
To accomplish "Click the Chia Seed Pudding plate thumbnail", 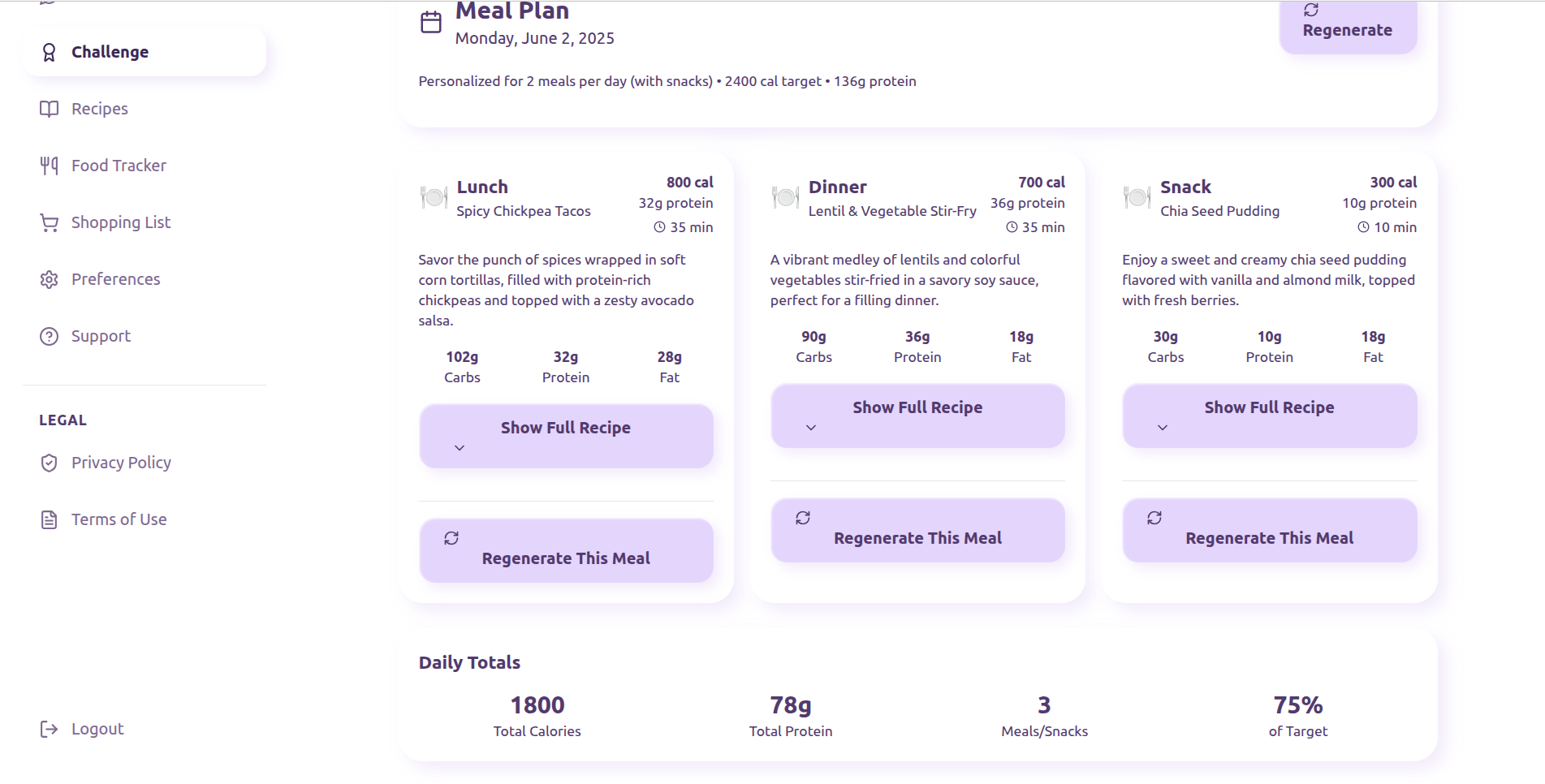I will 1137,196.
